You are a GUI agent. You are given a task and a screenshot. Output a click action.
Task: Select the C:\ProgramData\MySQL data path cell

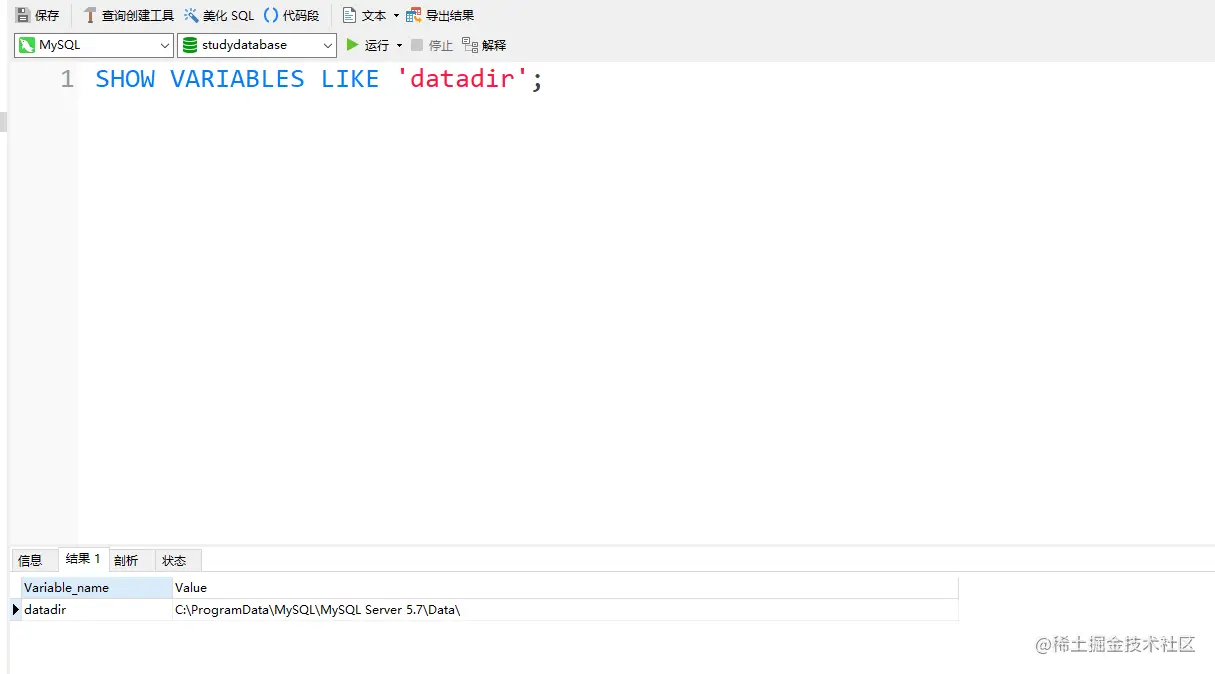pyautogui.click(x=565, y=610)
